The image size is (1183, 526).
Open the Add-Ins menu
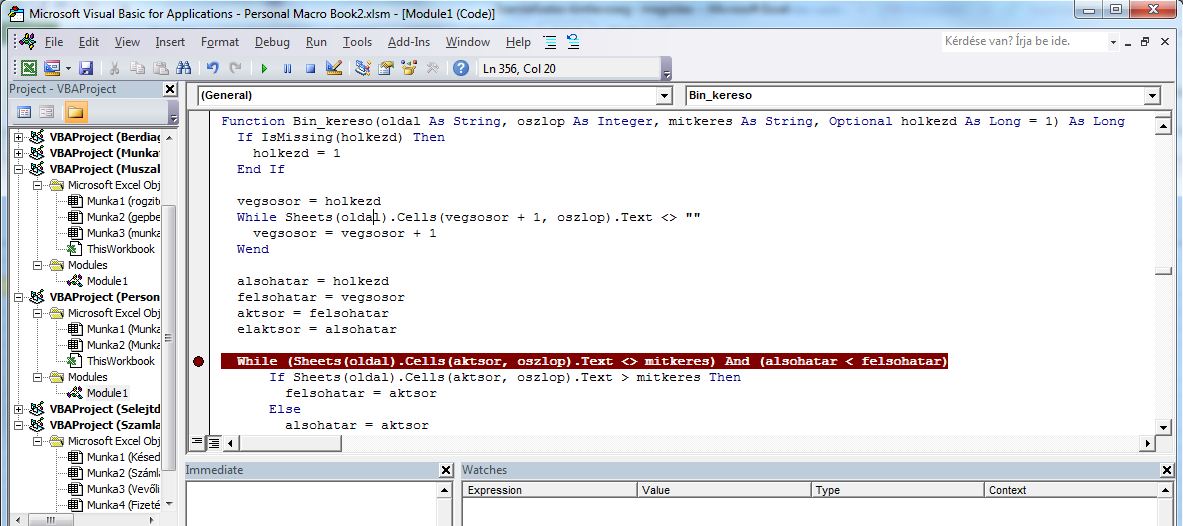(408, 42)
